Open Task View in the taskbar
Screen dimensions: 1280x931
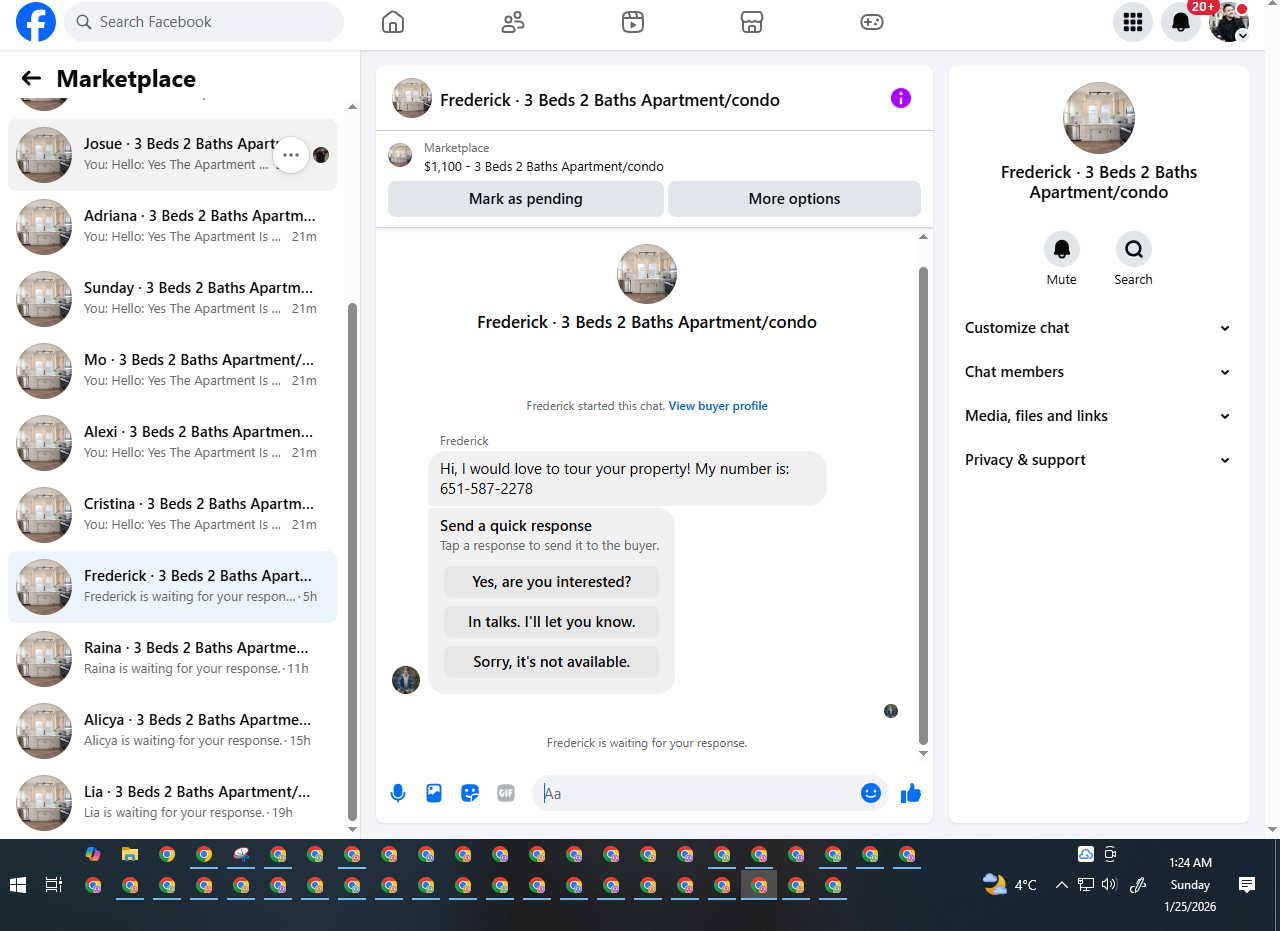tap(54, 885)
